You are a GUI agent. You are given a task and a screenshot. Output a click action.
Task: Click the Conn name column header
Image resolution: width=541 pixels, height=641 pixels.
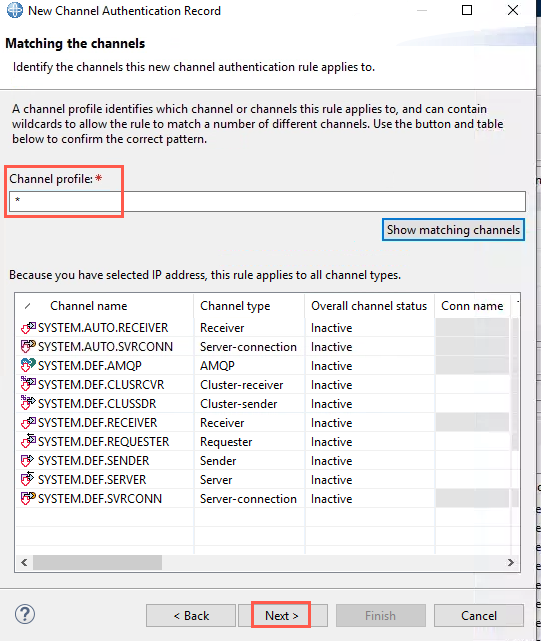click(472, 306)
